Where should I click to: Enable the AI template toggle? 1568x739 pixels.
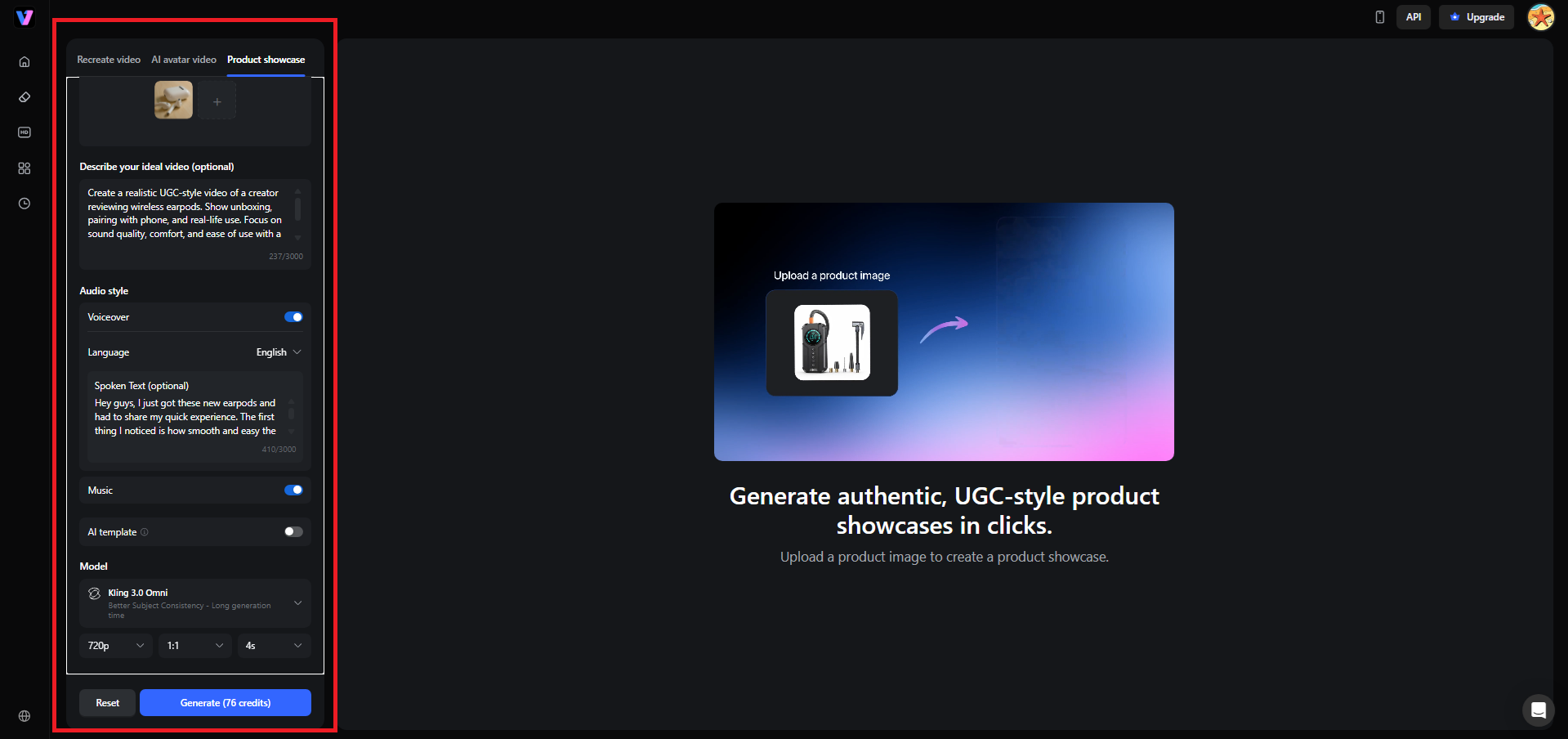tap(293, 531)
